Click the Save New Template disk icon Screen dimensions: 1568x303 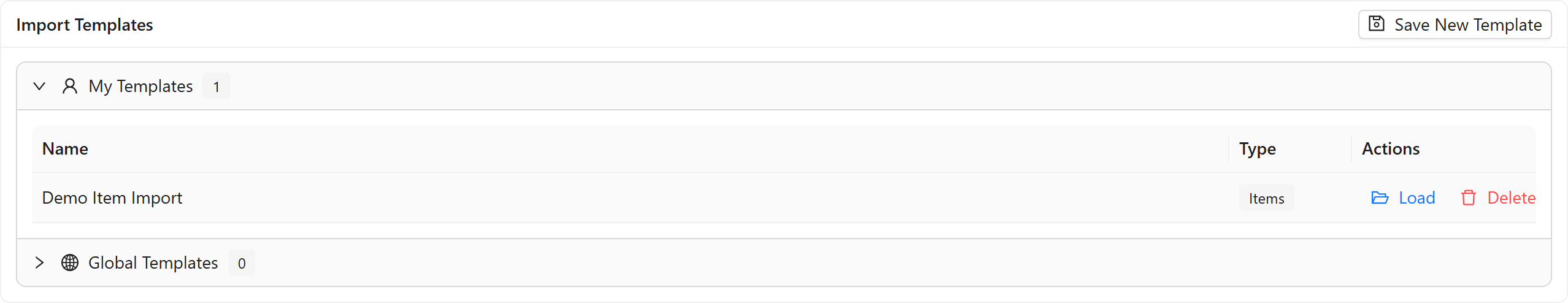click(x=1377, y=24)
